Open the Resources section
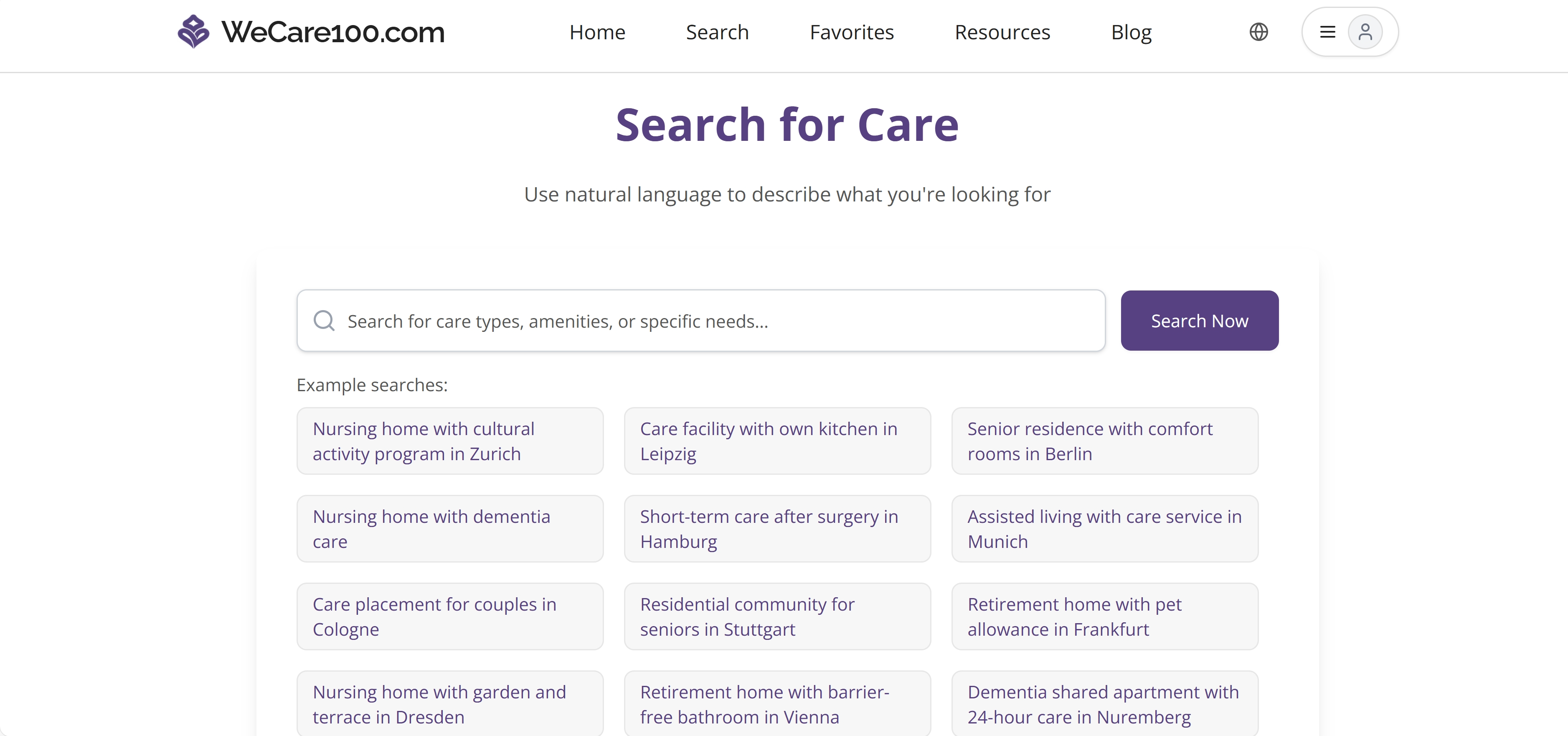The image size is (1568, 736). point(1002,32)
